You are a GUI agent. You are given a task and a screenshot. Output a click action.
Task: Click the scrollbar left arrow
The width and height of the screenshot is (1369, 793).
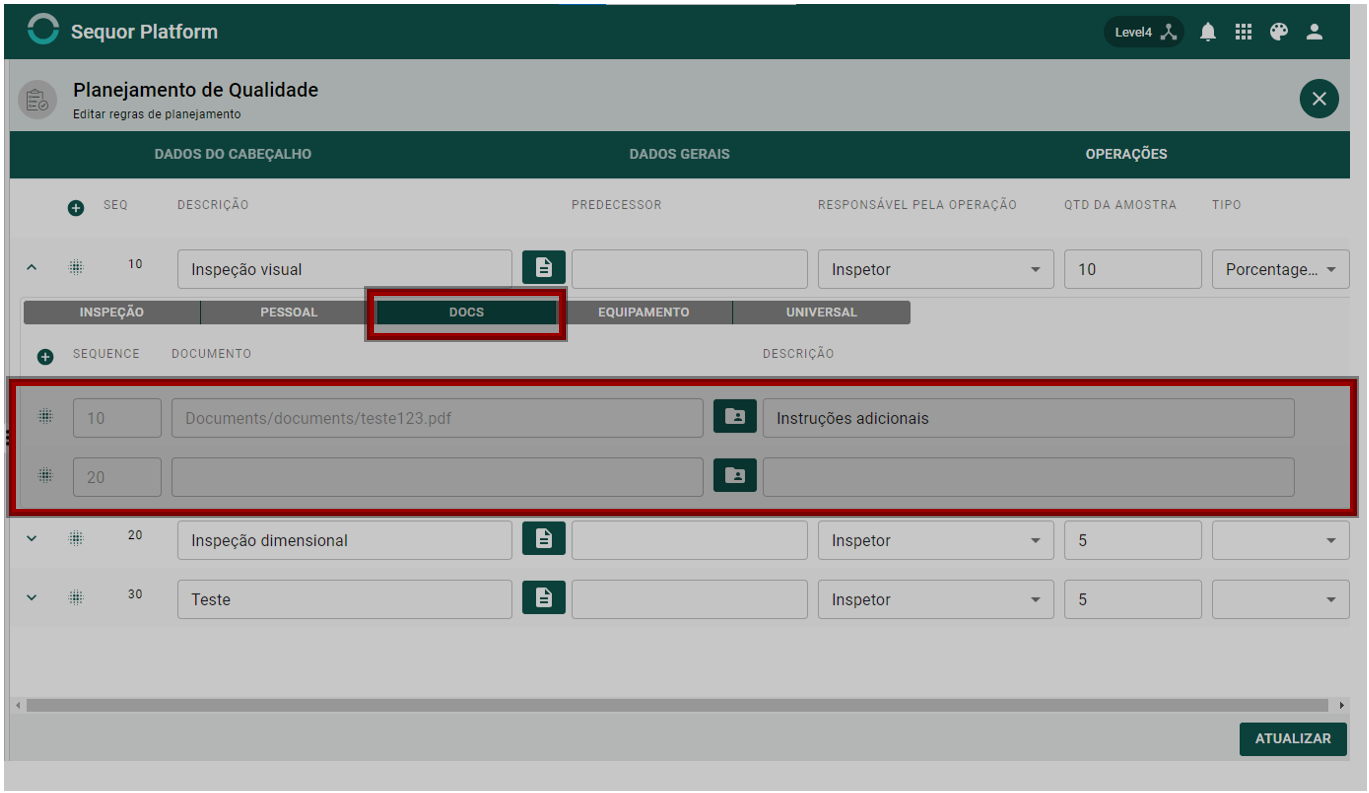(17, 705)
